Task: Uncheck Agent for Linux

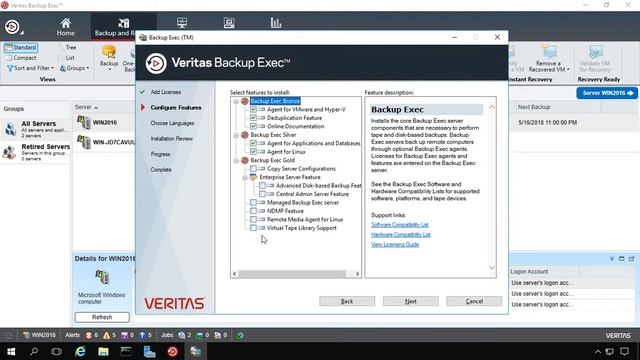Action: [253, 152]
